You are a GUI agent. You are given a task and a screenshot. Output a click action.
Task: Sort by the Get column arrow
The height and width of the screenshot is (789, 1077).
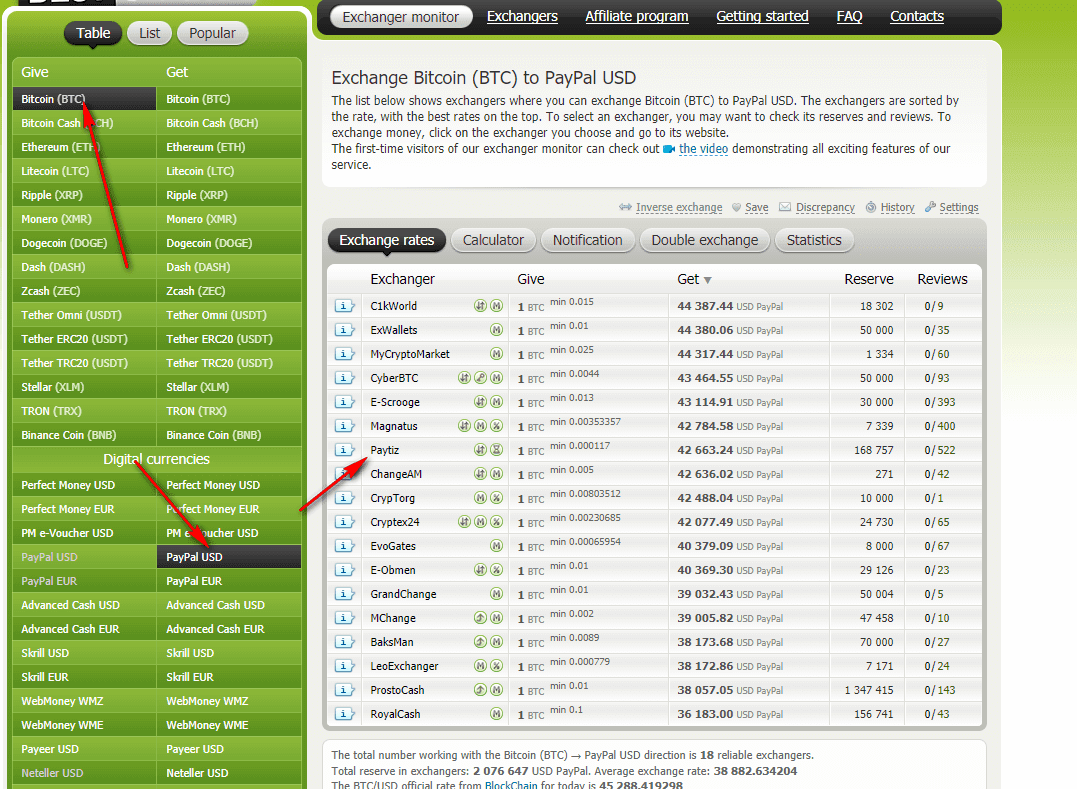708,280
